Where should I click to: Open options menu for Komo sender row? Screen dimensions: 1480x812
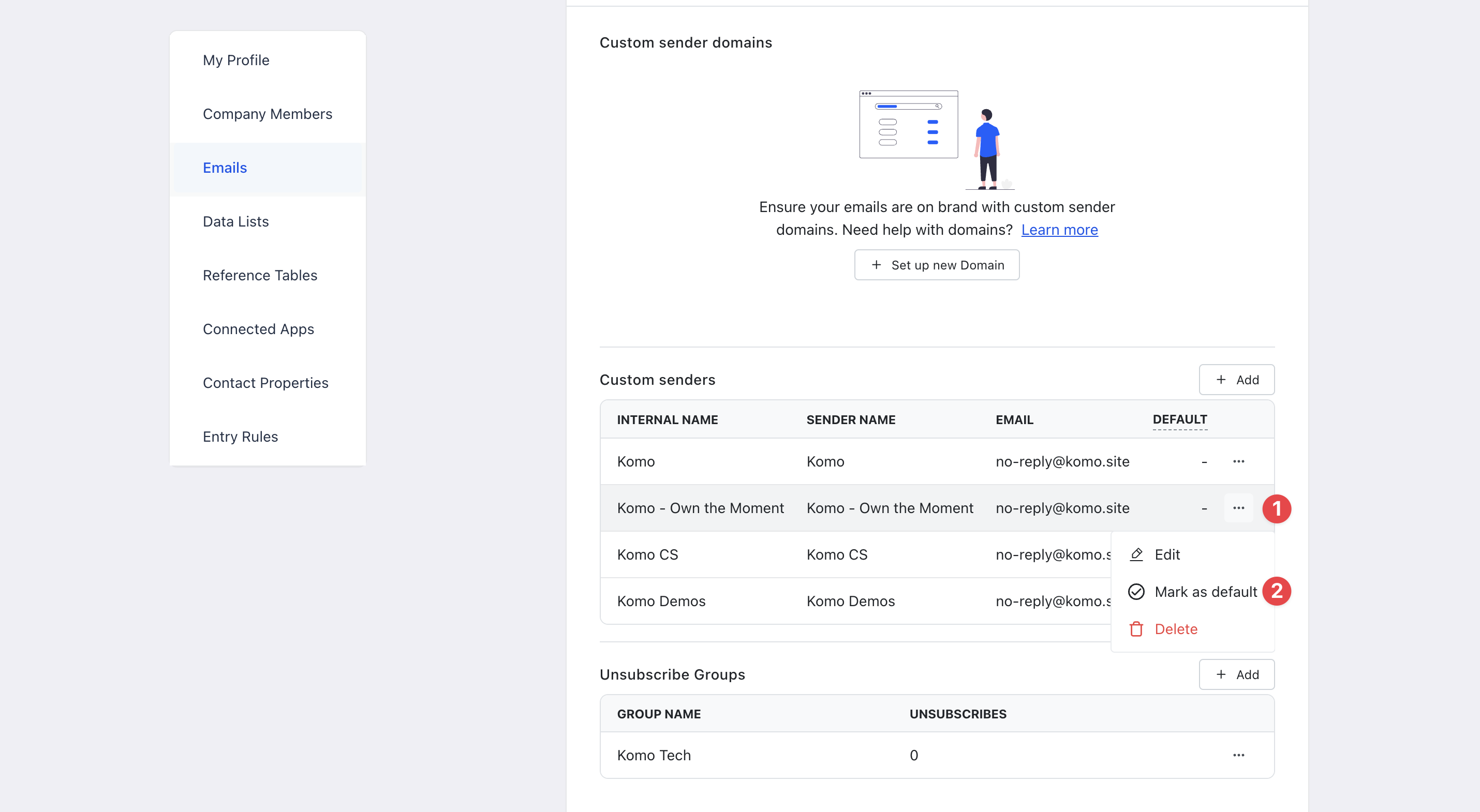pyautogui.click(x=1238, y=462)
